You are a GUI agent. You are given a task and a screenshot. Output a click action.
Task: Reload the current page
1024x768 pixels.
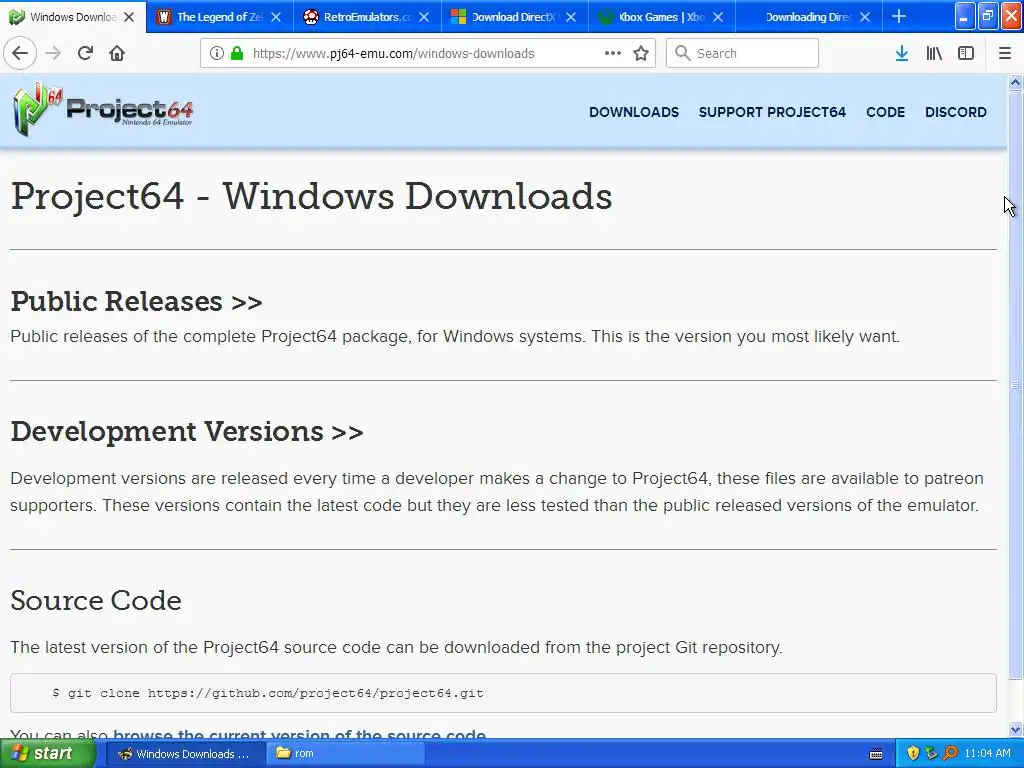pyautogui.click(x=85, y=53)
